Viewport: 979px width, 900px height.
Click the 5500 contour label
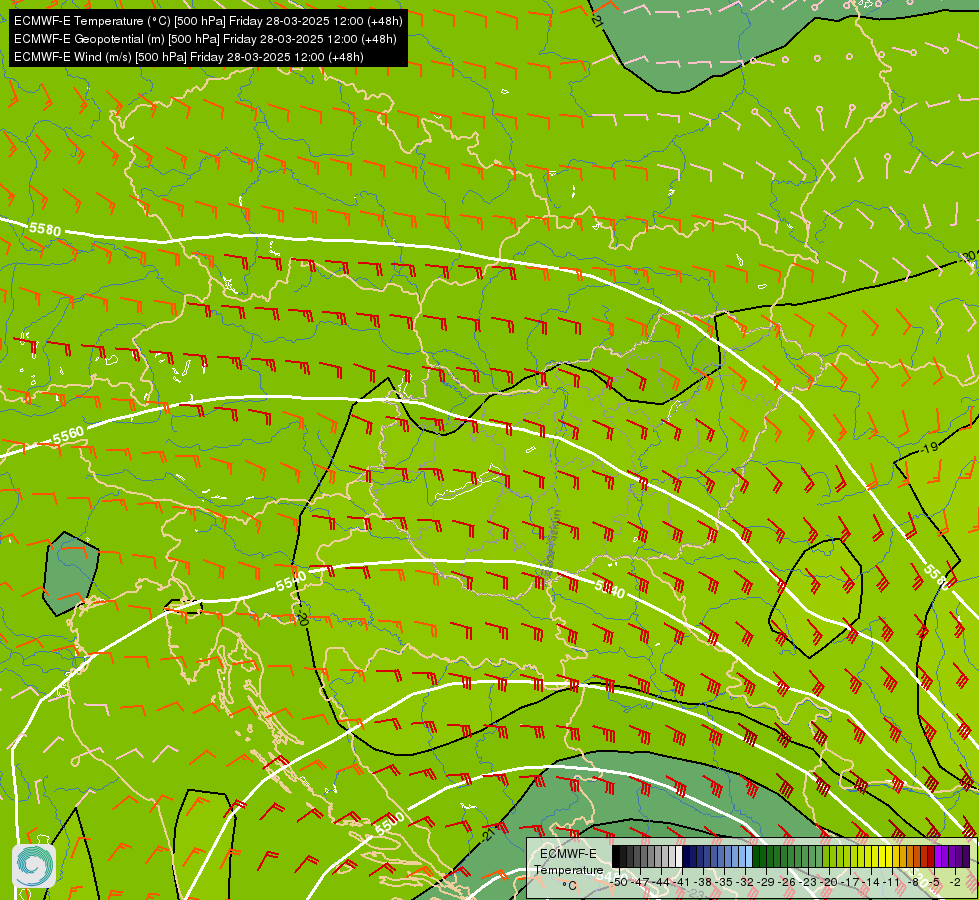point(390,823)
